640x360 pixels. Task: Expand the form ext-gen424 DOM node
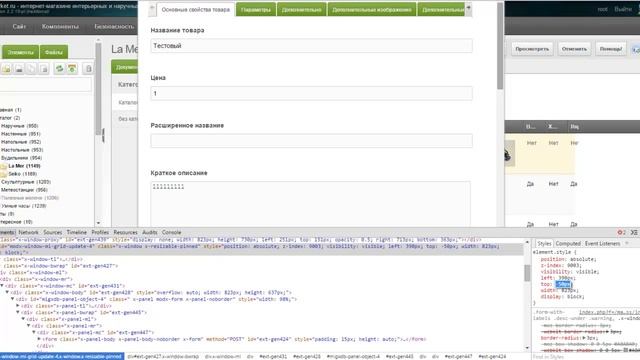(39, 339)
